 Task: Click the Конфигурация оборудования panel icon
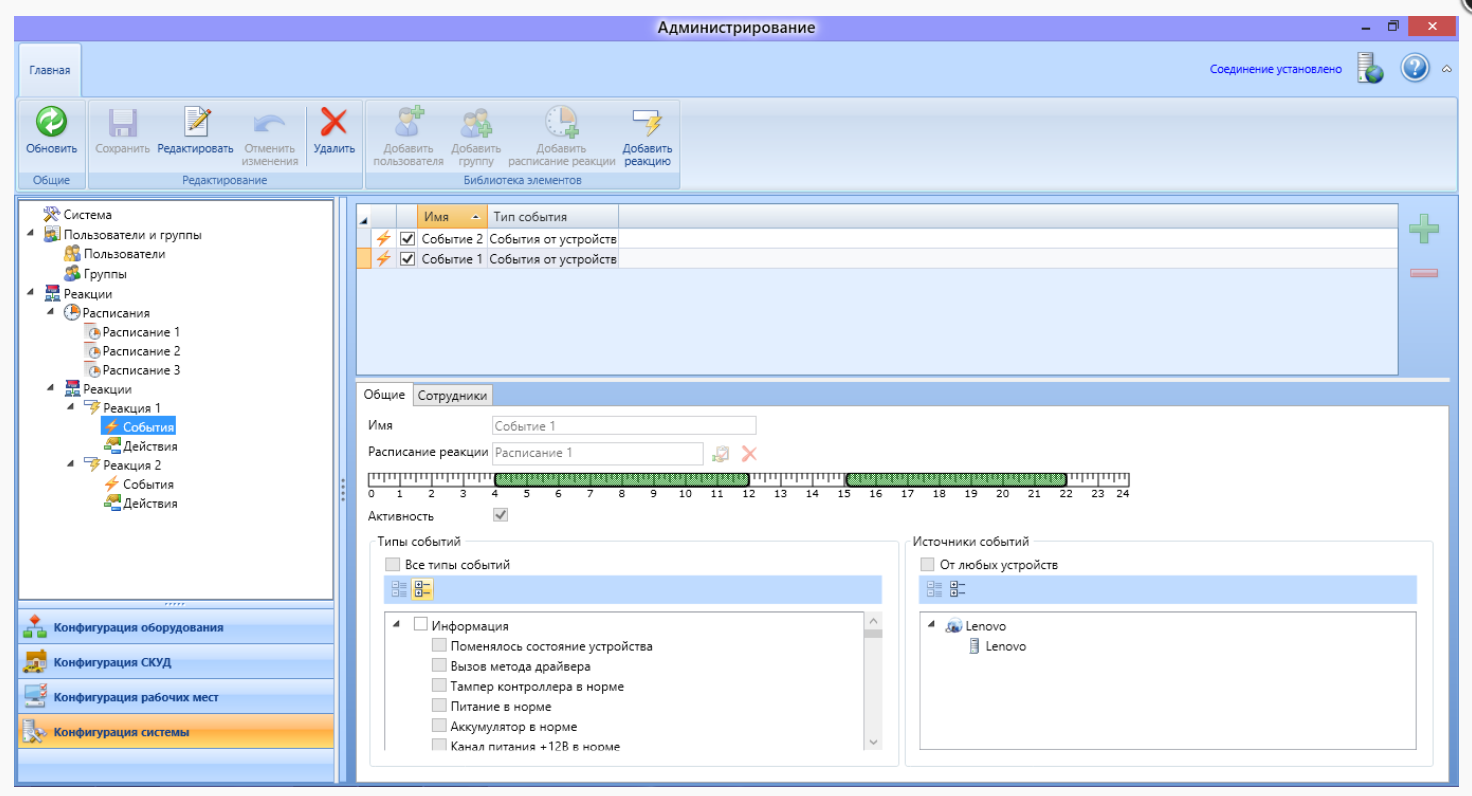point(35,627)
